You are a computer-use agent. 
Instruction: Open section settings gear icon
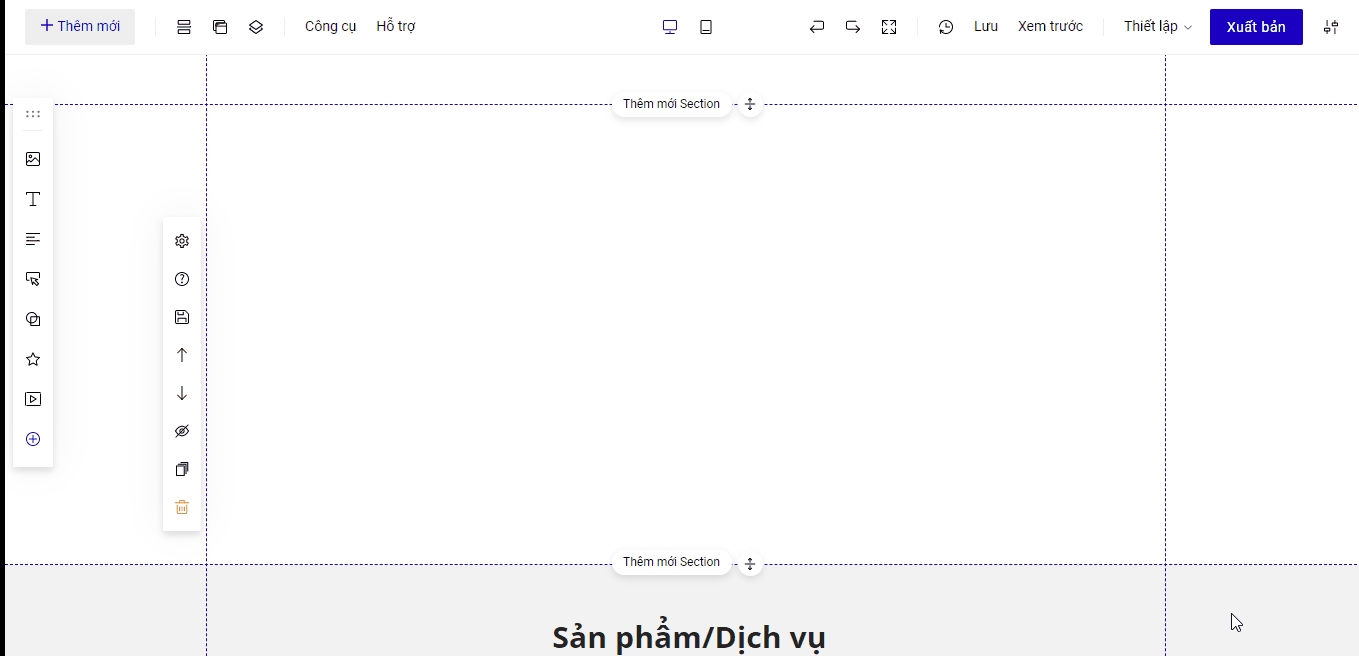pyautogui.click(x=182, y=241)
